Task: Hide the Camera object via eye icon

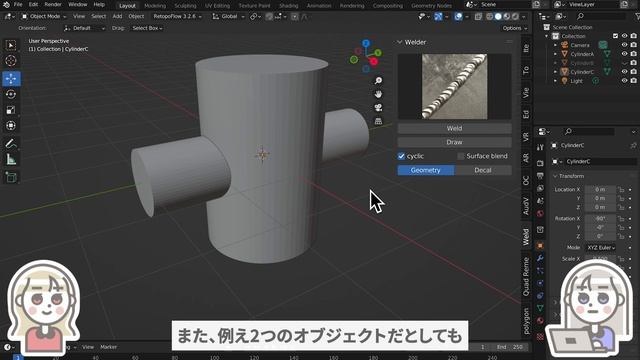Action: pos(624,45)
